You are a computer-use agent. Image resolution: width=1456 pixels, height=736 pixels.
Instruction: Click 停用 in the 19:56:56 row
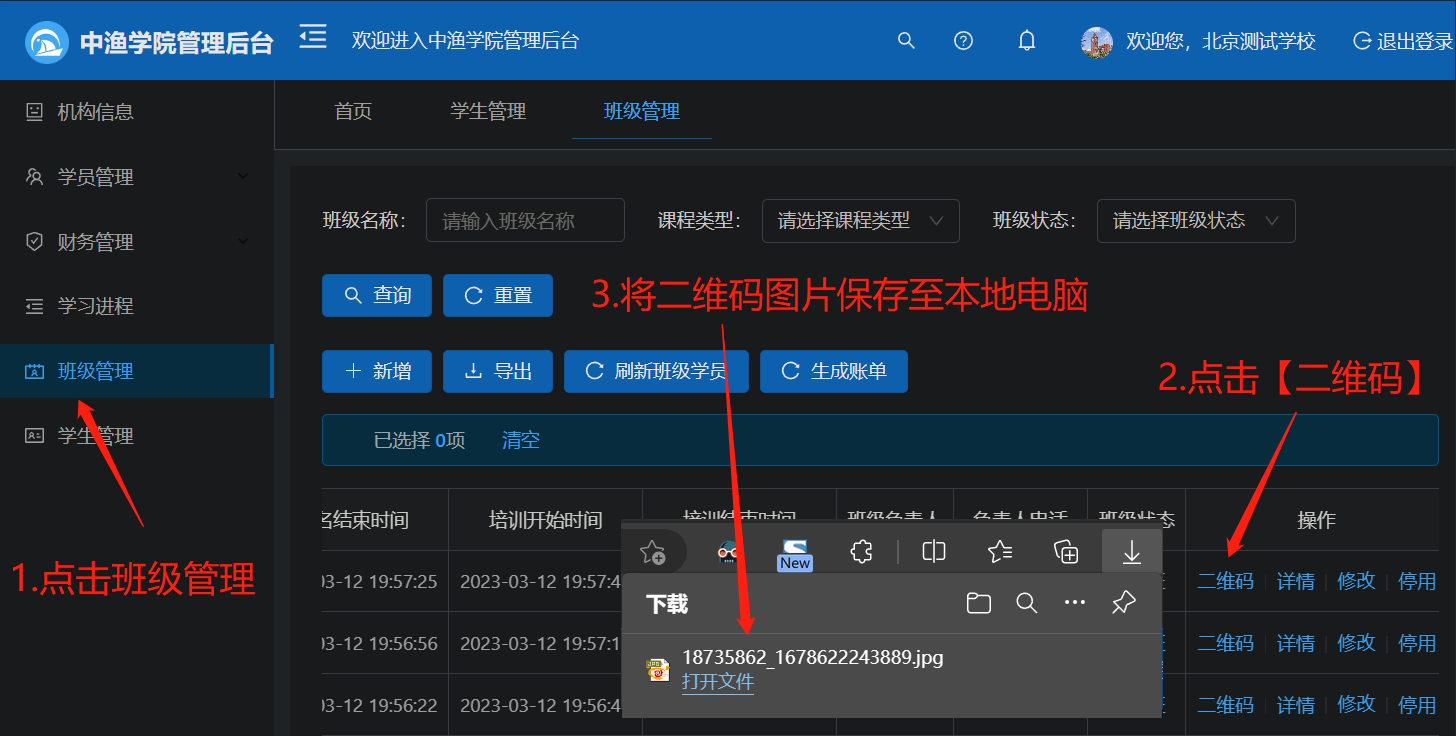[x=1417, y=643]
